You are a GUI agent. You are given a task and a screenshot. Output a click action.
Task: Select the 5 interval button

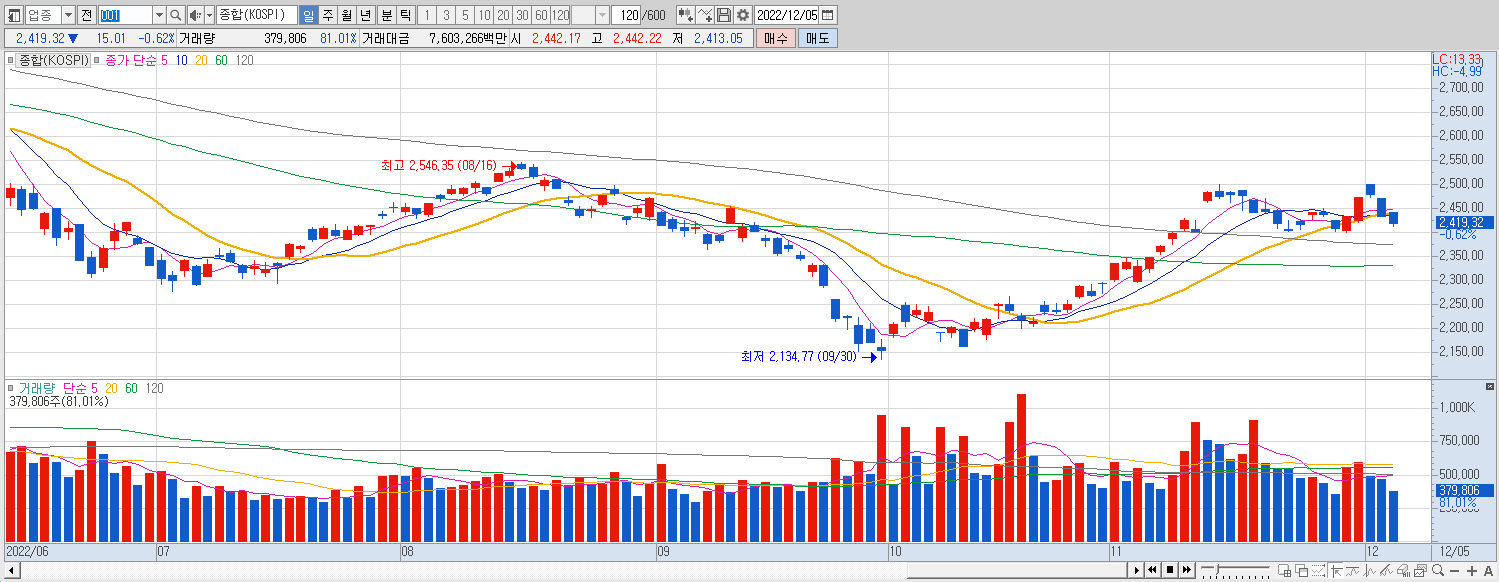coord(465,15)
